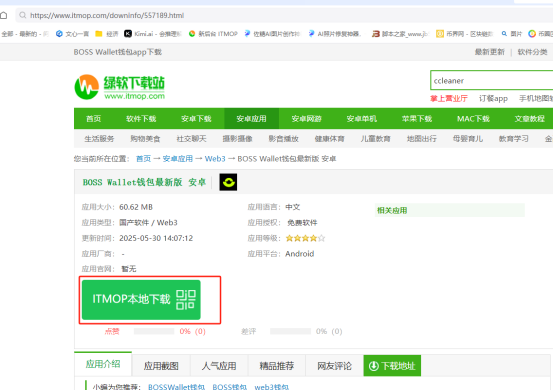Open the 下载地址 tab with download icon
Viewport: 554px width, 390px height.
pos(392,366)
